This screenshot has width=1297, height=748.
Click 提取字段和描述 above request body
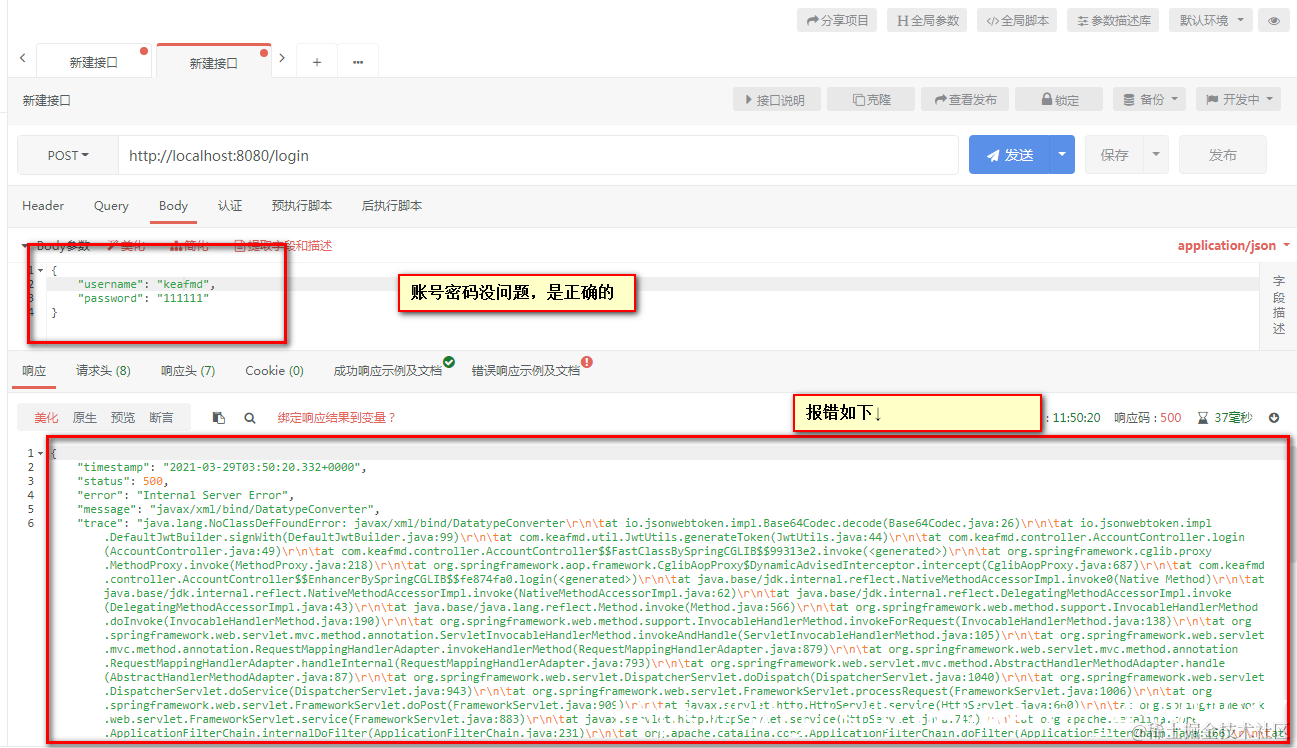(x=283, y=246)
